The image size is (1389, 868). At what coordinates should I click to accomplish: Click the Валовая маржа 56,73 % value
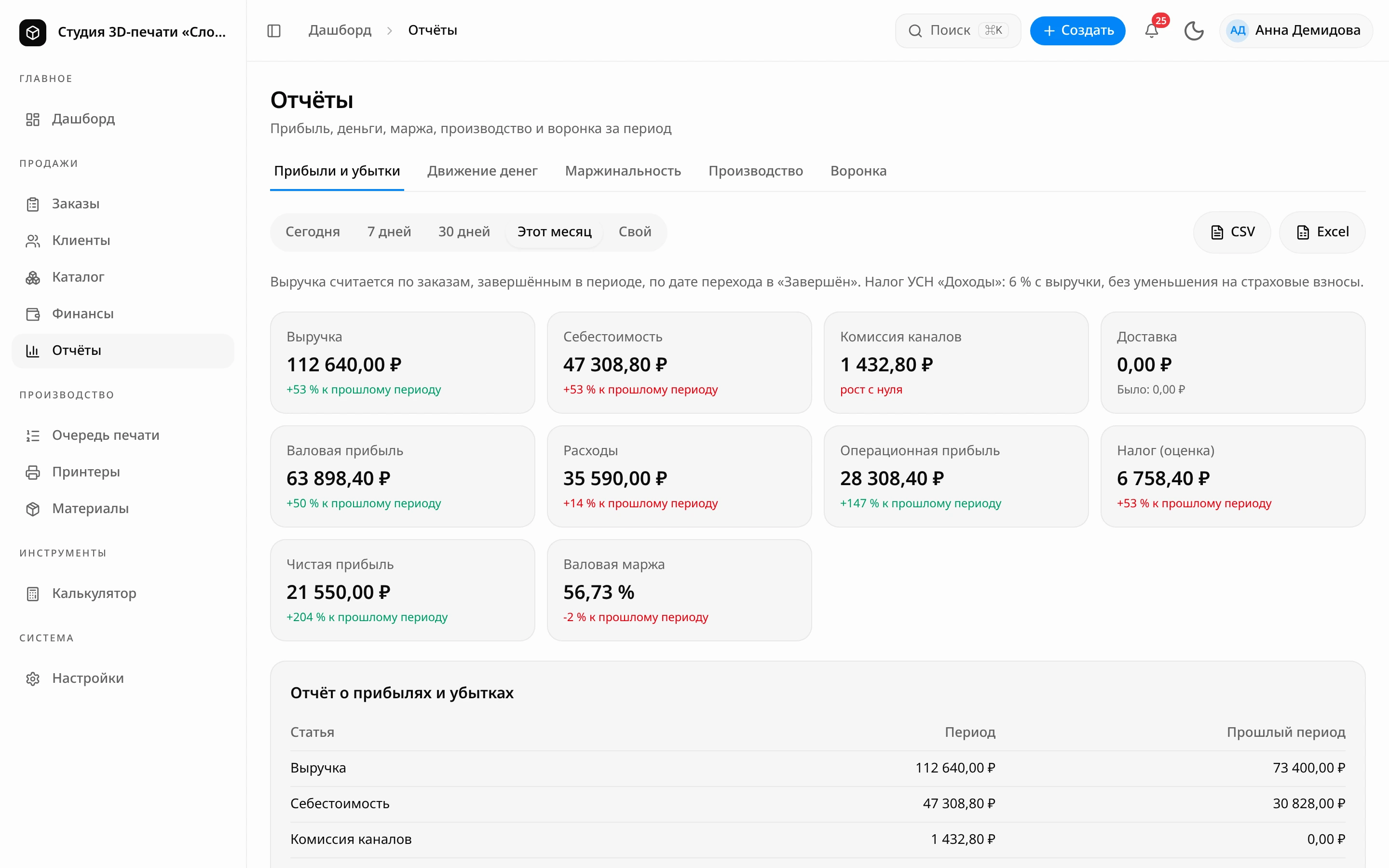point(599,592)
